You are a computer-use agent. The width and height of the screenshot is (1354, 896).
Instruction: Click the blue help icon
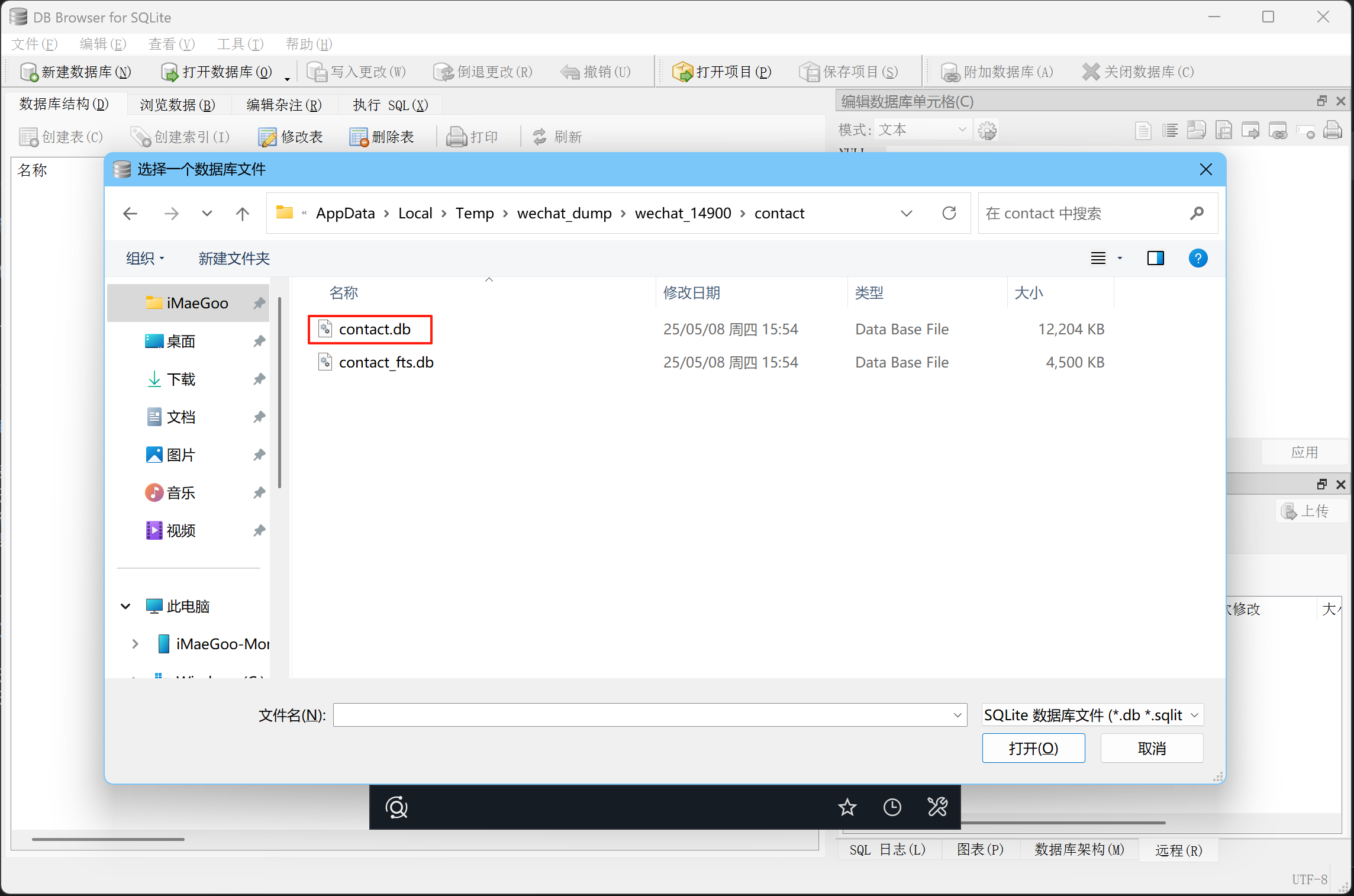pos(1198,258)
